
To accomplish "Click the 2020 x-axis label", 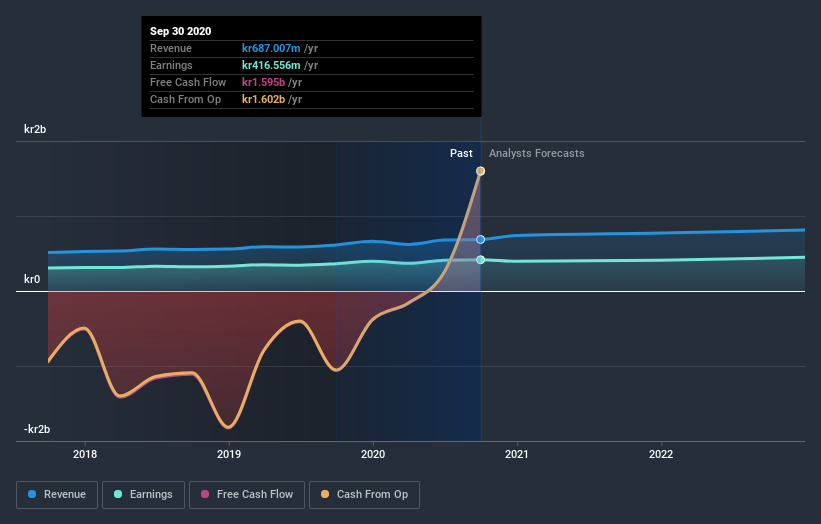I will (x=373, y=454).
